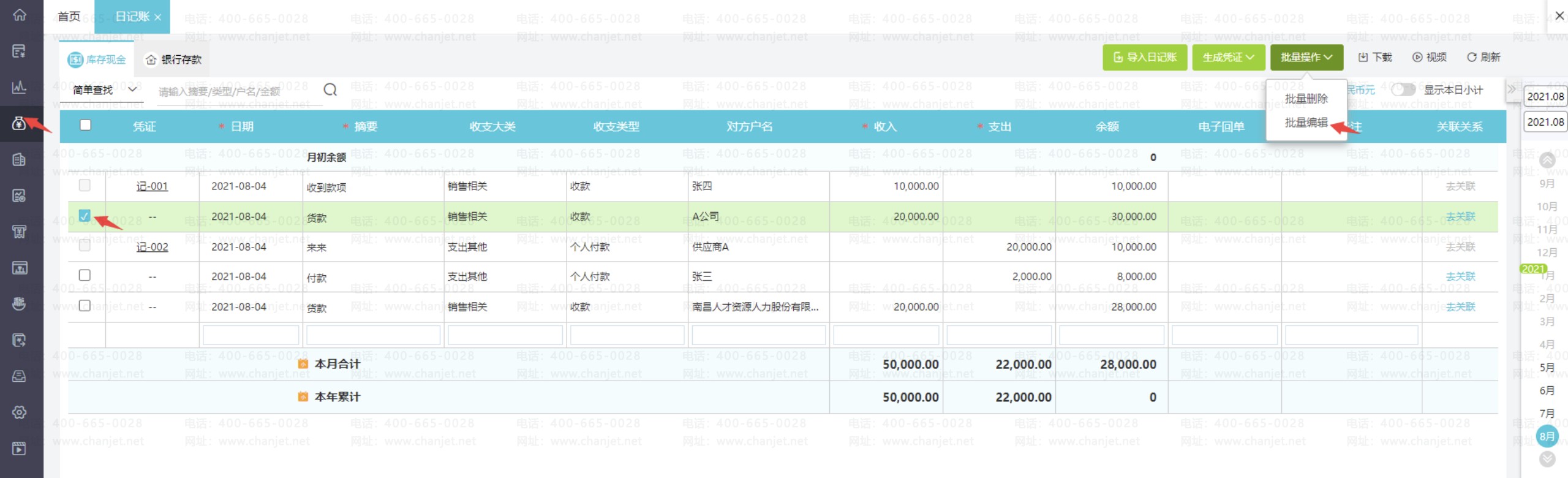1568x478 pixels.
Task: Jump to 9月 in the month timeline
Action: (1547, 184)
